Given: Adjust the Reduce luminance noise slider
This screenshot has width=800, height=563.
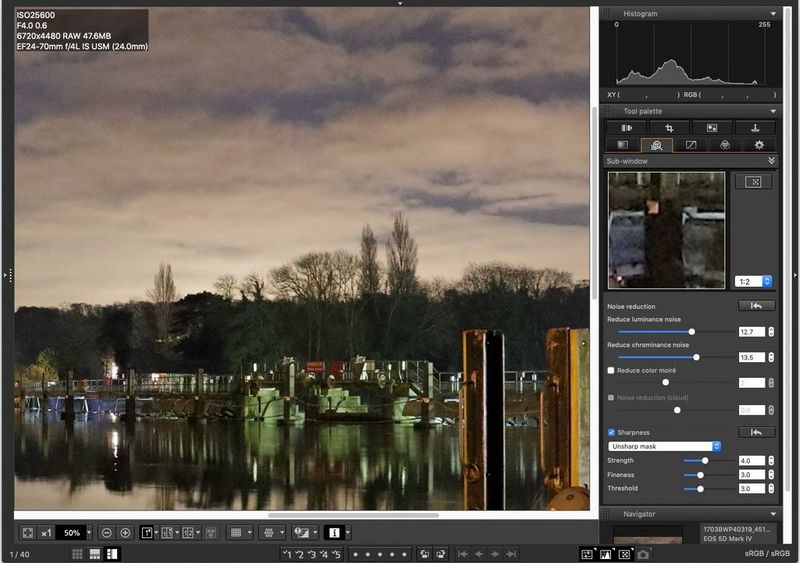Looking at the screenshot, I should coord(691,331).
